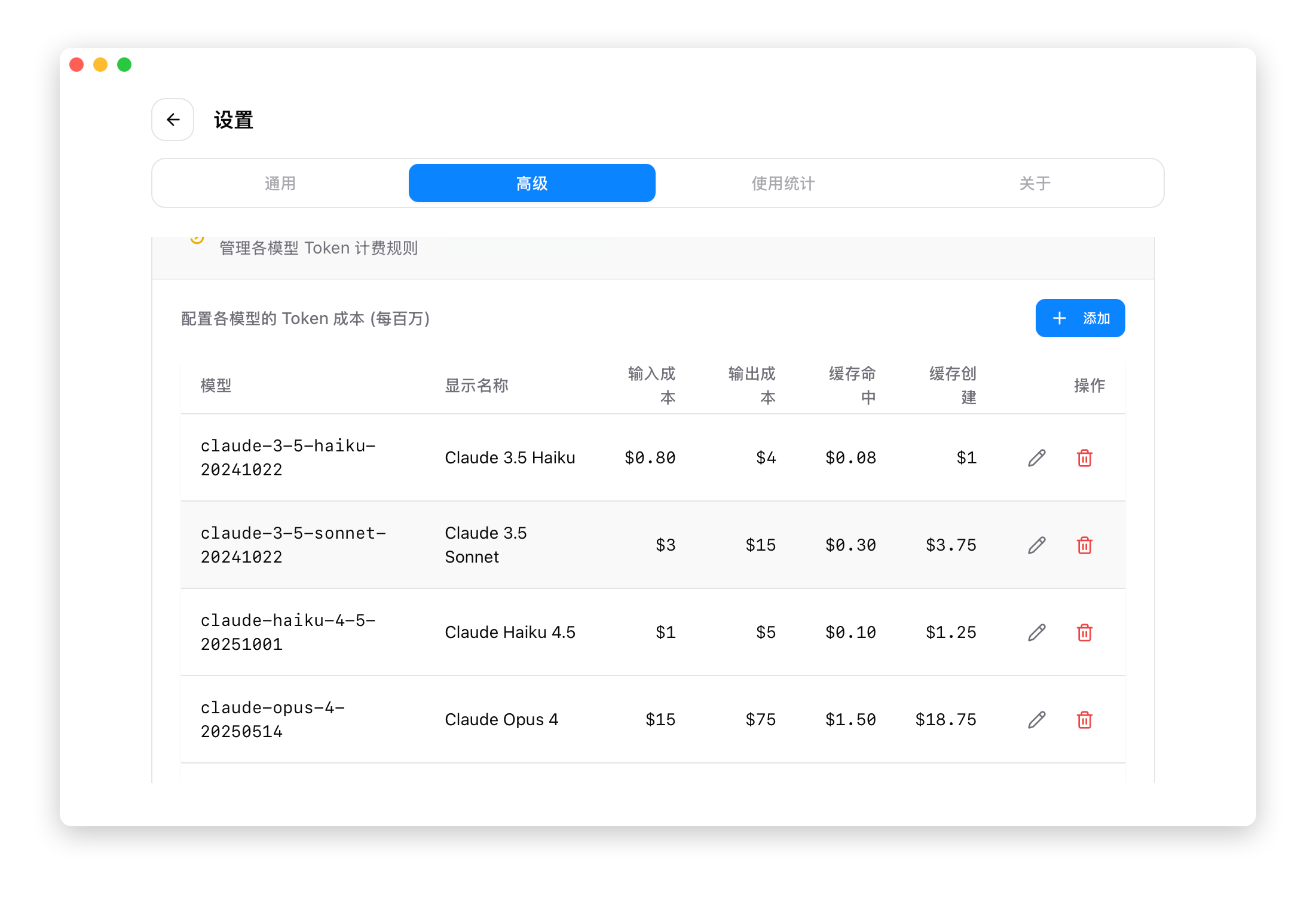Edit the Claude 3.5 Sonnet pricing row

tap(1037, 545)
